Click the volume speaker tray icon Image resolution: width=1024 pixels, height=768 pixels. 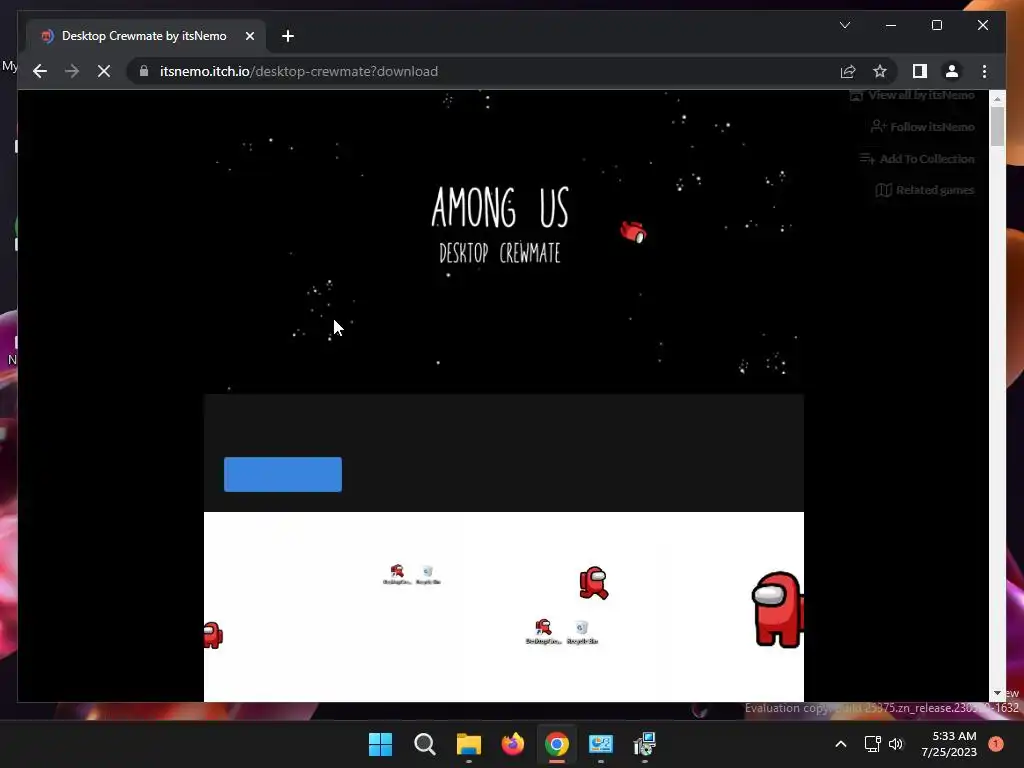click(896, 744)
